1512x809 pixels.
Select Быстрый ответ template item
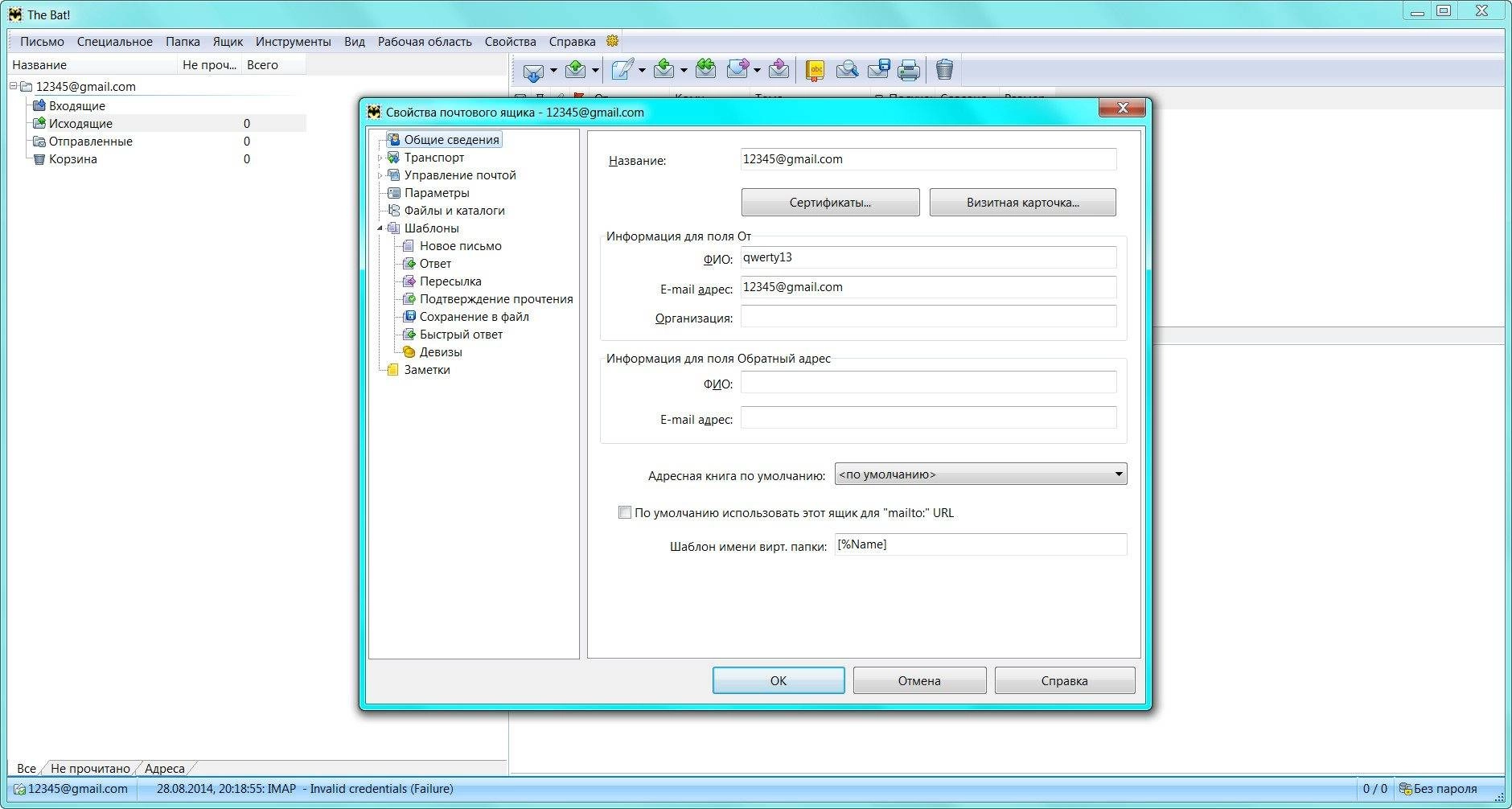click(x=461, y=335)
